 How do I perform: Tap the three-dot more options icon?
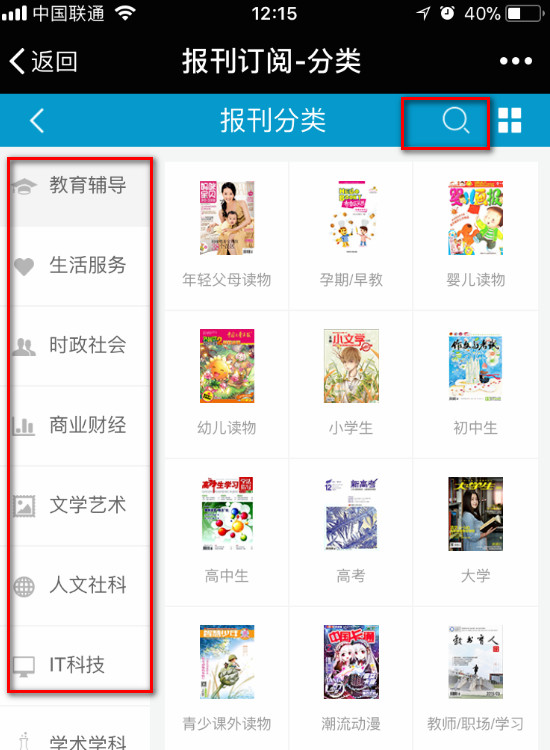[516, 61]
